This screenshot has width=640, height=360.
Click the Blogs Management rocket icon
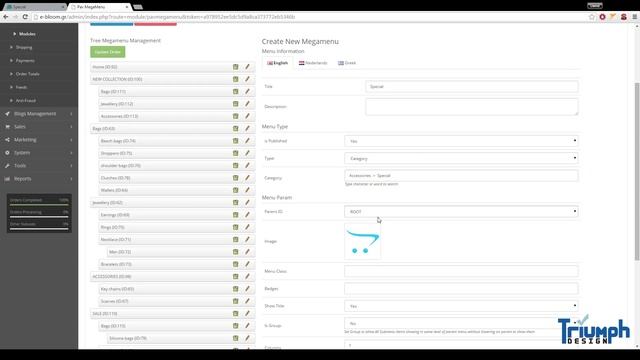pyautogui.click(x=7, y=113)
